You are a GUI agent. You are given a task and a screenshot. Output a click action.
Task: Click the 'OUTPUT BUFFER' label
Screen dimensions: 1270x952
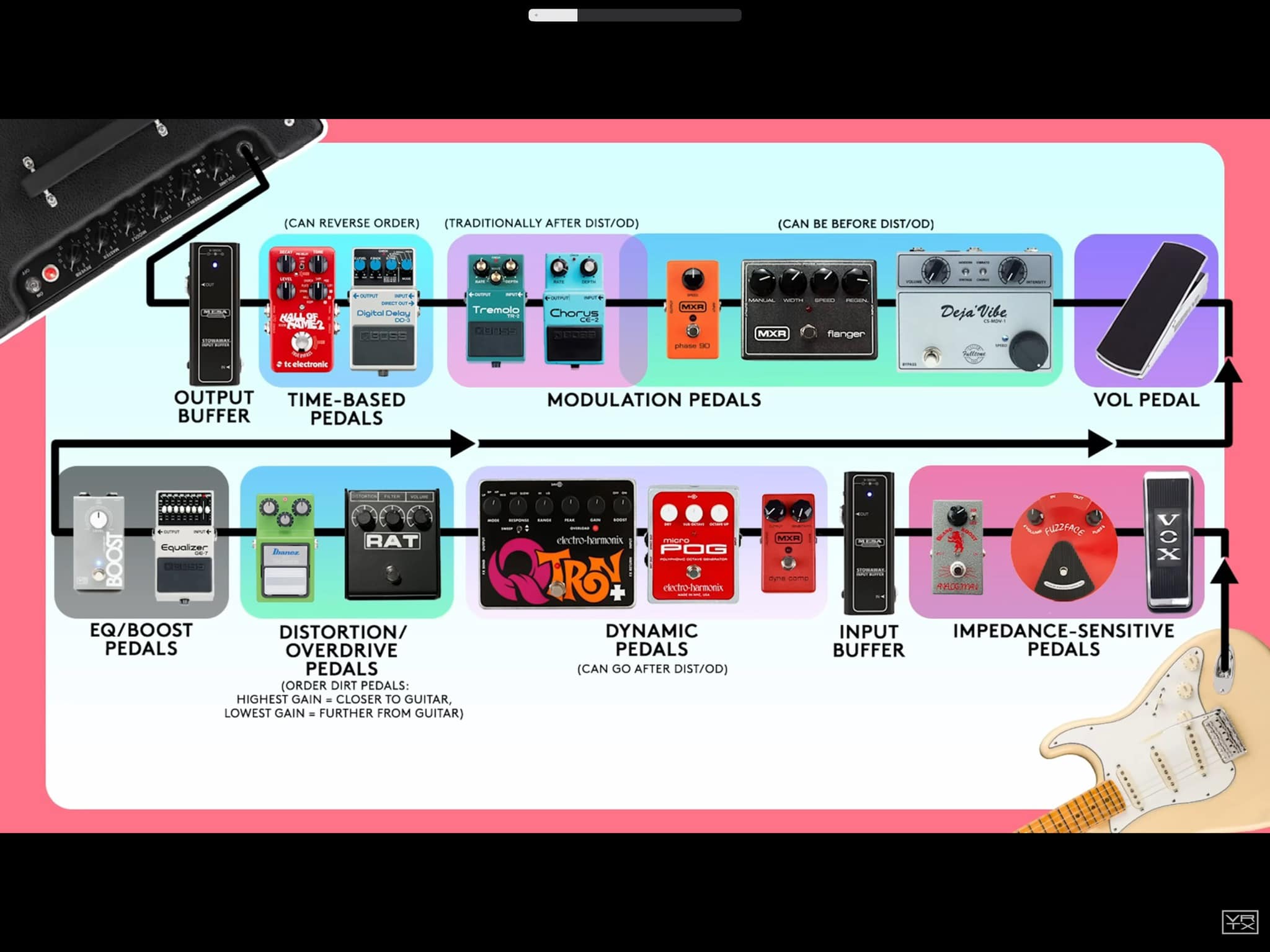tap(214, 407)
